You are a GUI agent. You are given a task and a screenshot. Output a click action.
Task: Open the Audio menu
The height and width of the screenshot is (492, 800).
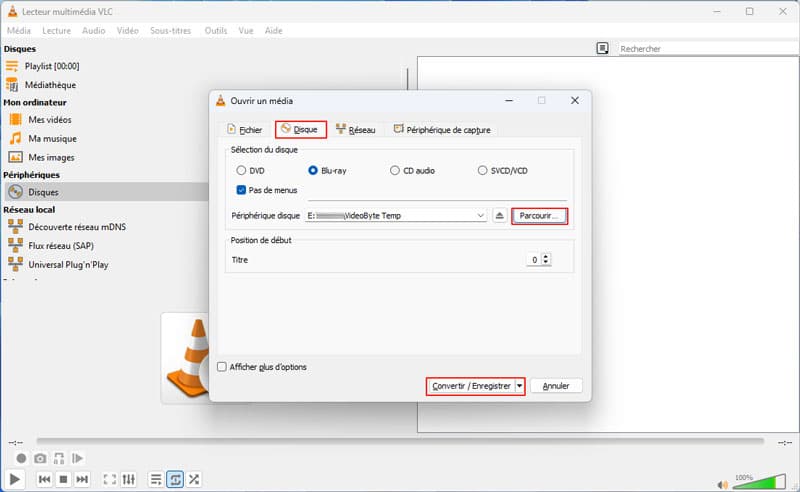94,31
